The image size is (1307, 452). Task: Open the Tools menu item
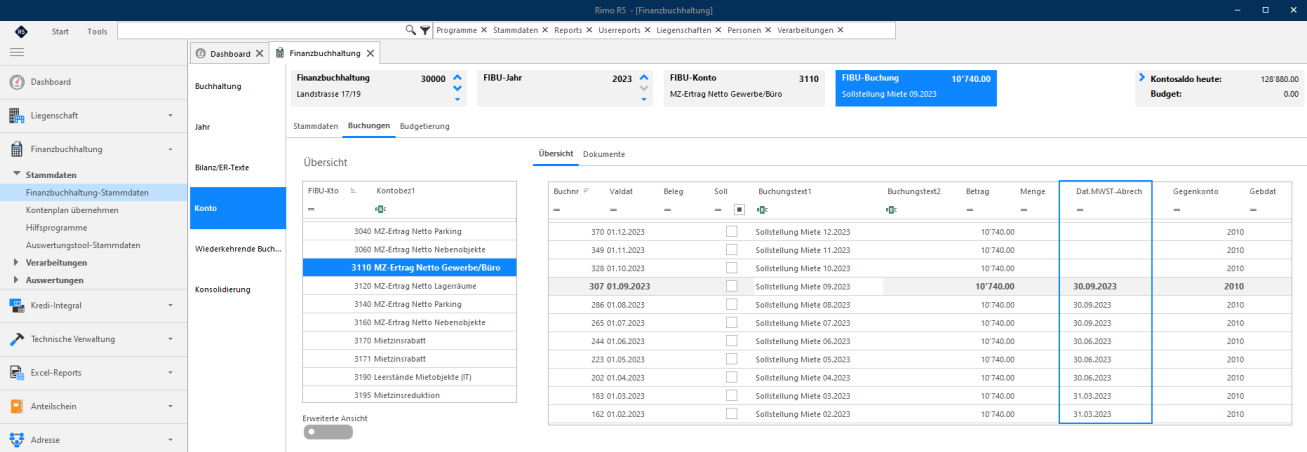(x=97, y=31)
